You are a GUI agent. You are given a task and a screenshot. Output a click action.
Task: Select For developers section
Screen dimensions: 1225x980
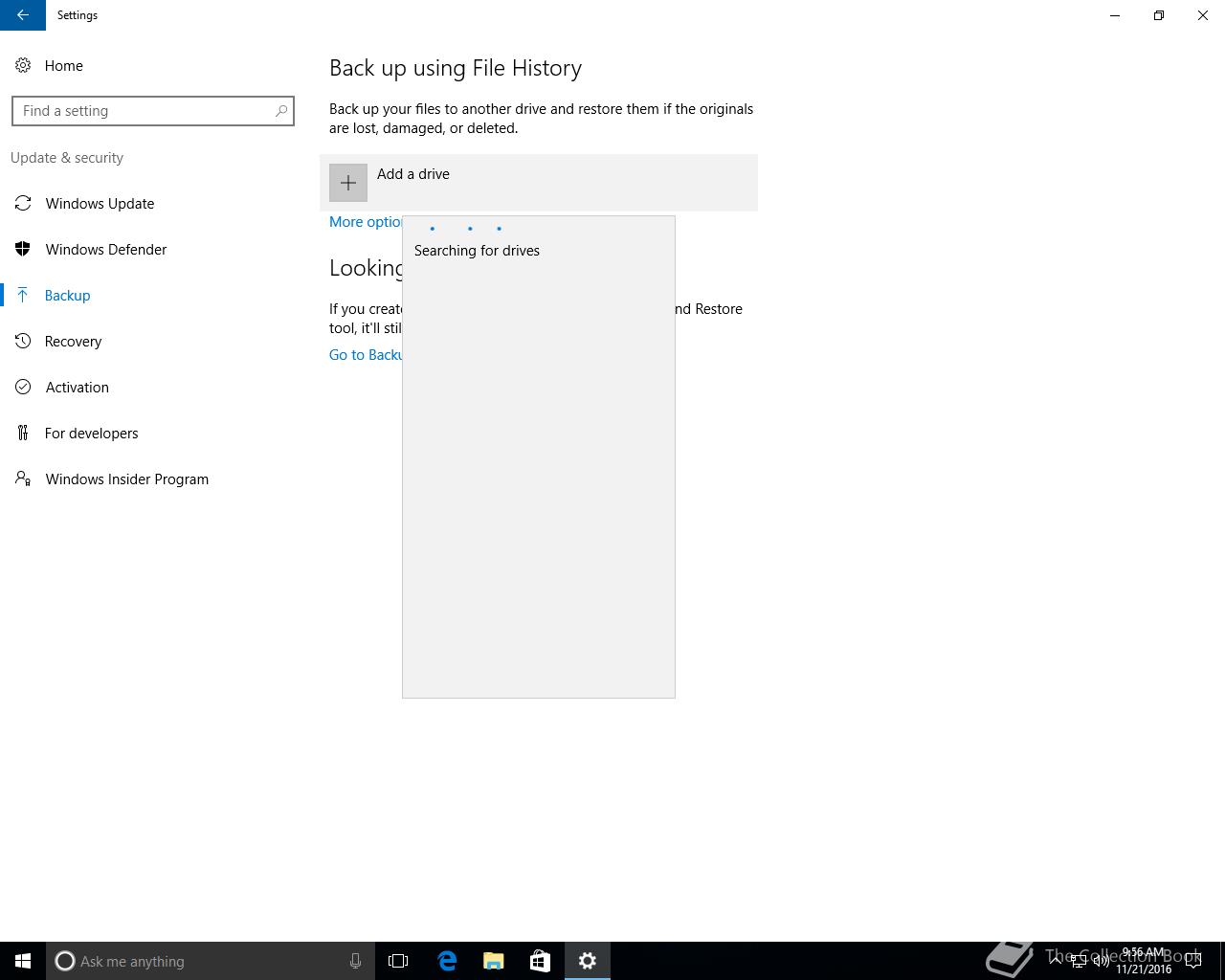(153, 433)
